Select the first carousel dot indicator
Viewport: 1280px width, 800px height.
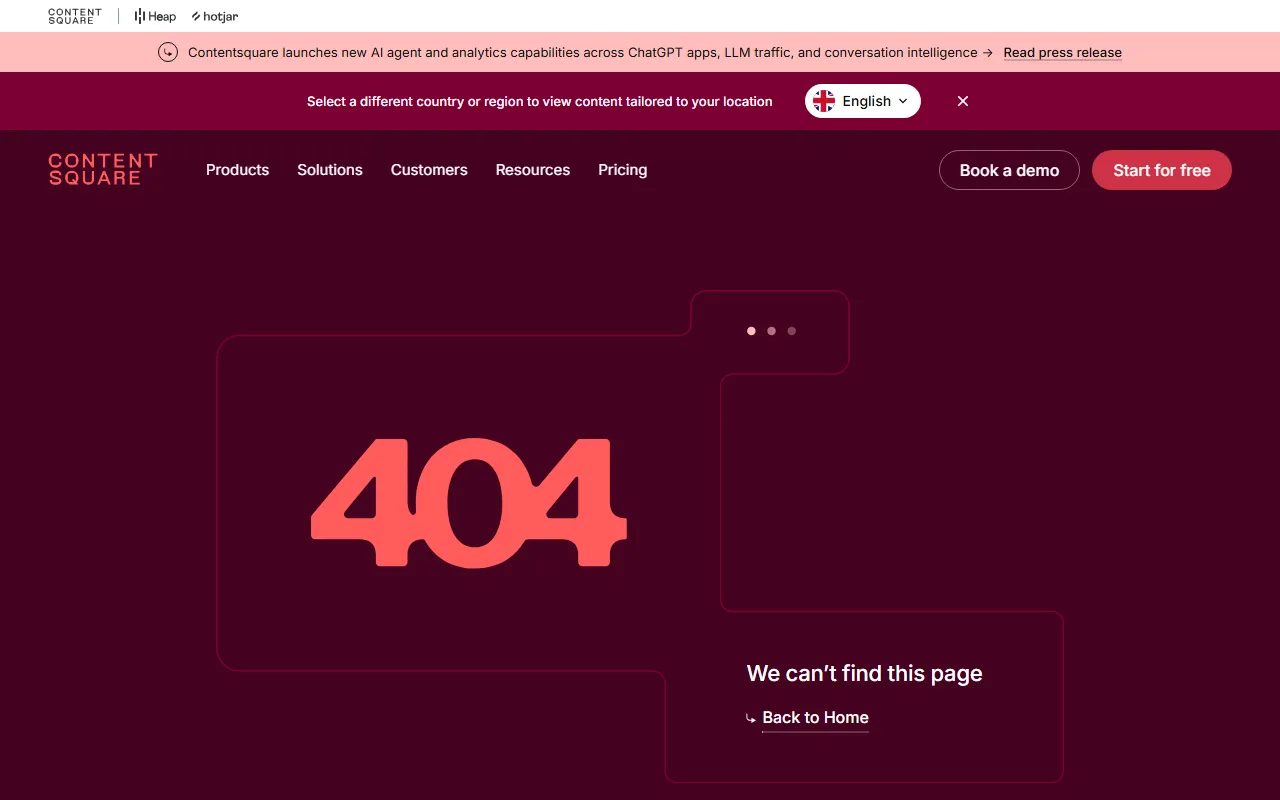751,331
